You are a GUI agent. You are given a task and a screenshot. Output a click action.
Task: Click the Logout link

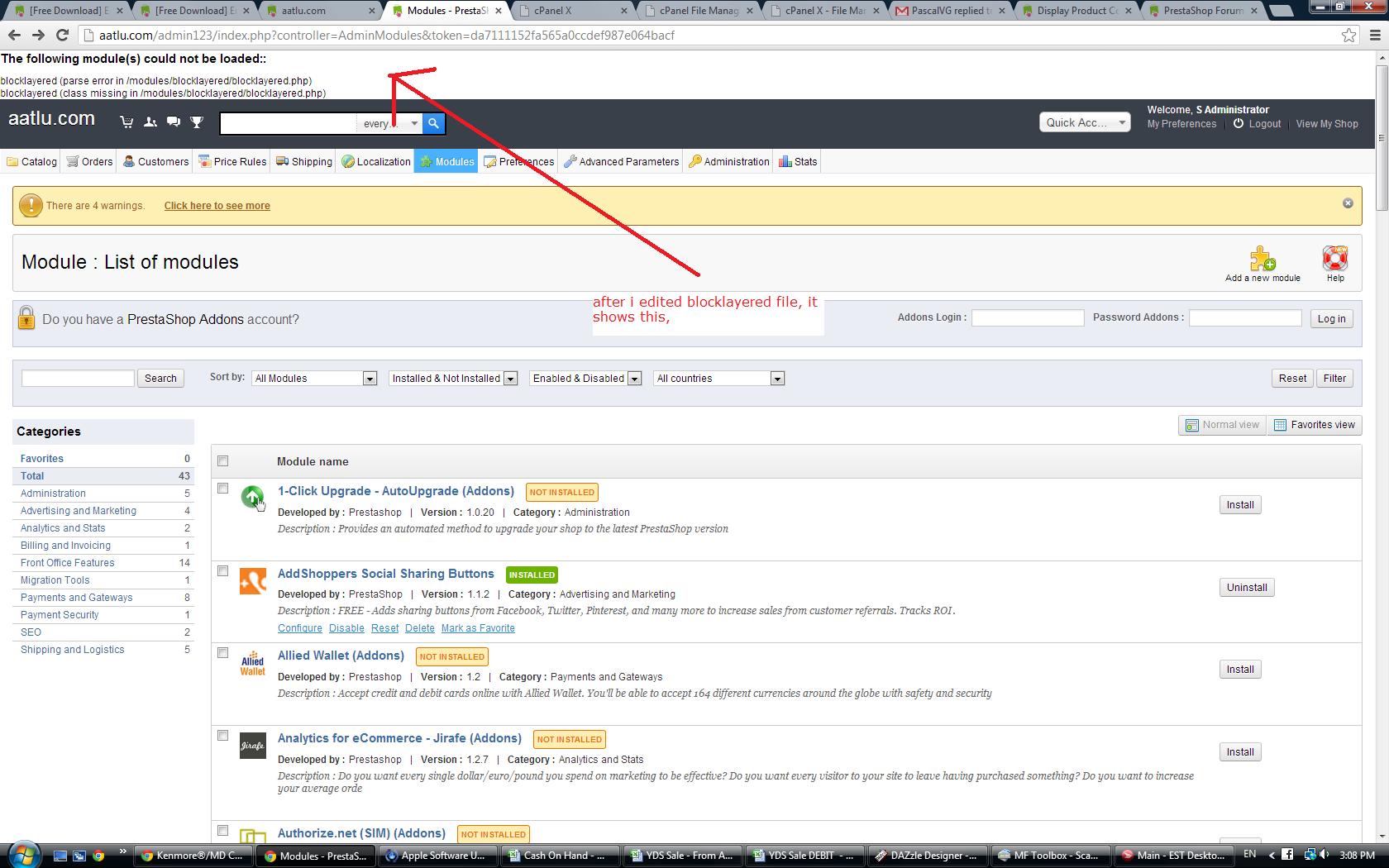(1265, 124)
